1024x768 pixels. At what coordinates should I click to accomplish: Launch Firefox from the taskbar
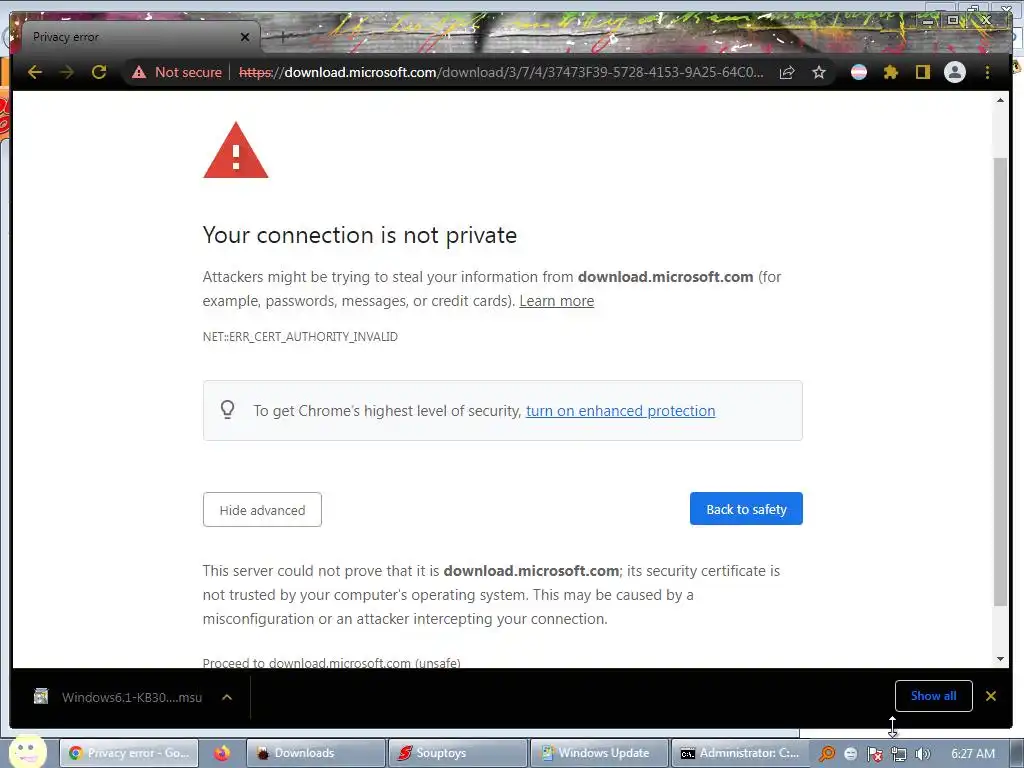[222, 753]
